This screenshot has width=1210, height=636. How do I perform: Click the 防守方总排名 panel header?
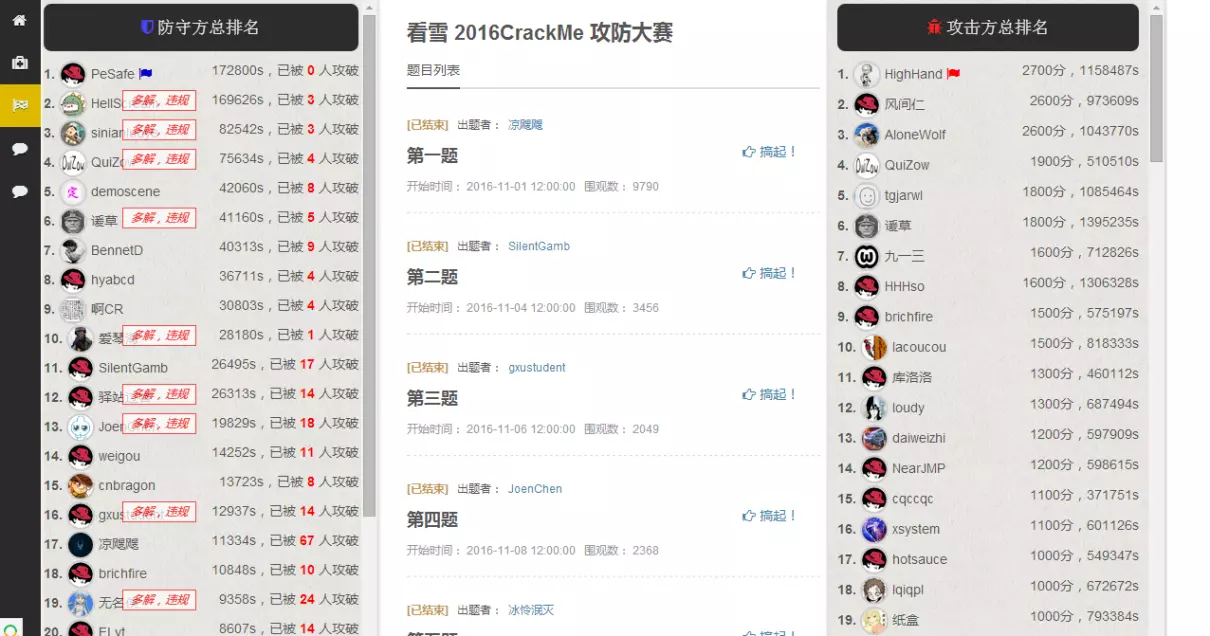(x=201, y=27)
